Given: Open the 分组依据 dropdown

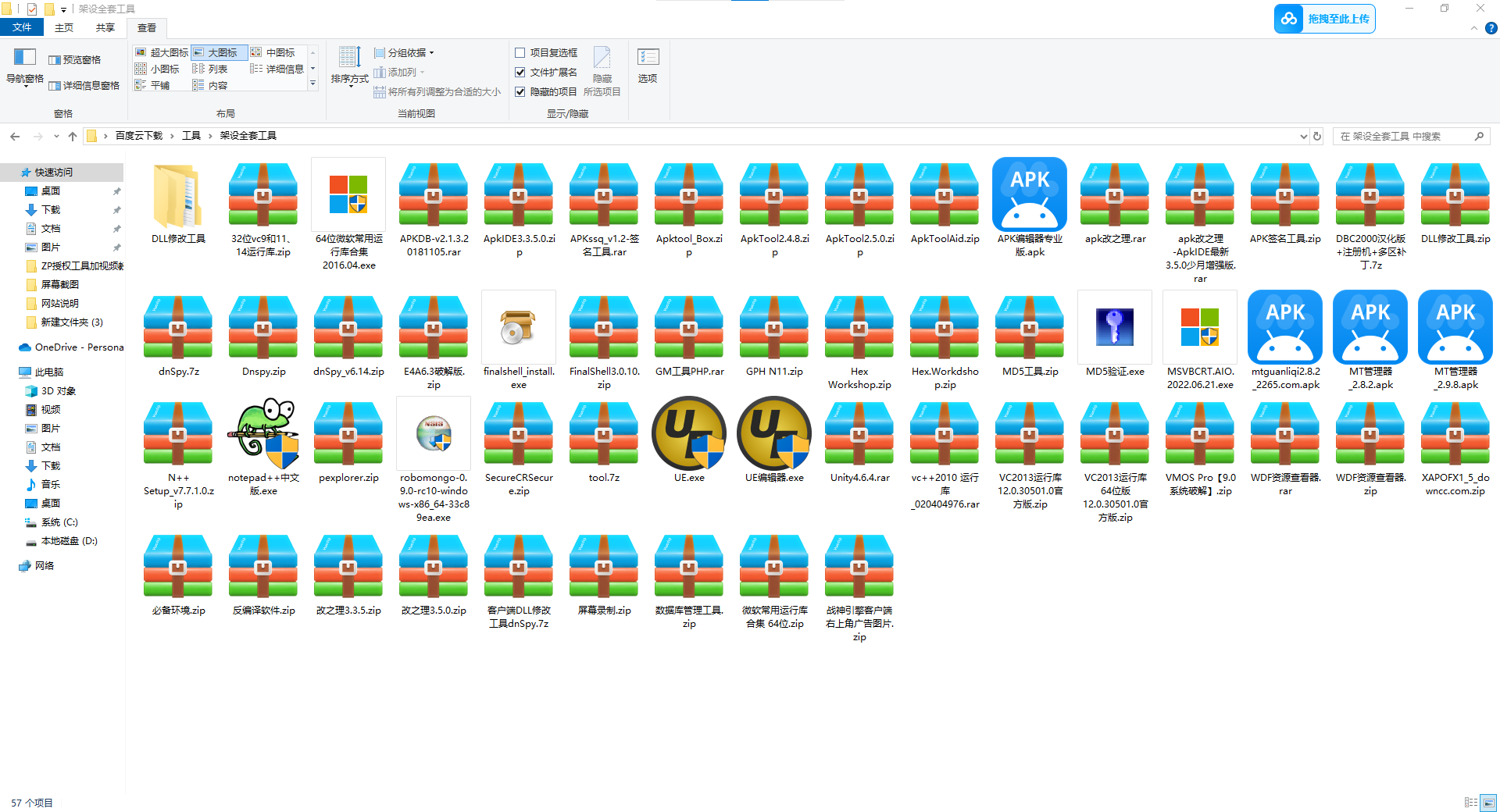Looking at the screenshot, I should [404, 52].
